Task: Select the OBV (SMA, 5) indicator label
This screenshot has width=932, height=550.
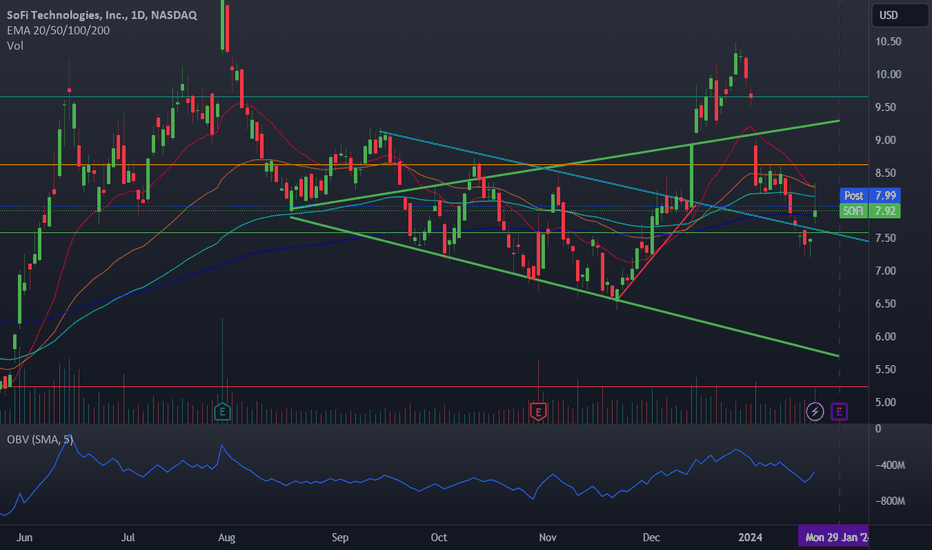Action: tap(40, 439)
